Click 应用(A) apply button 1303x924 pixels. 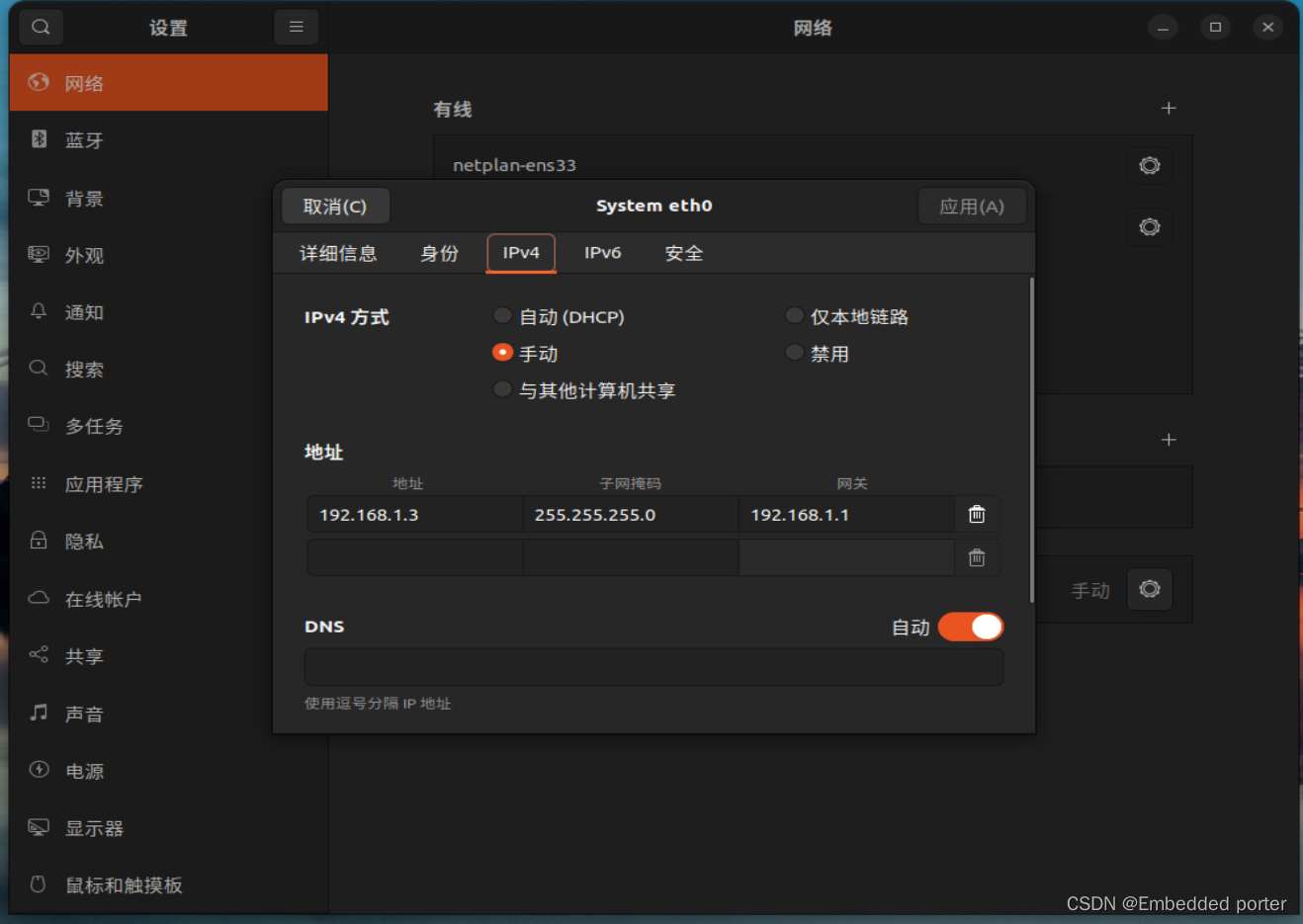coord(972,207)
